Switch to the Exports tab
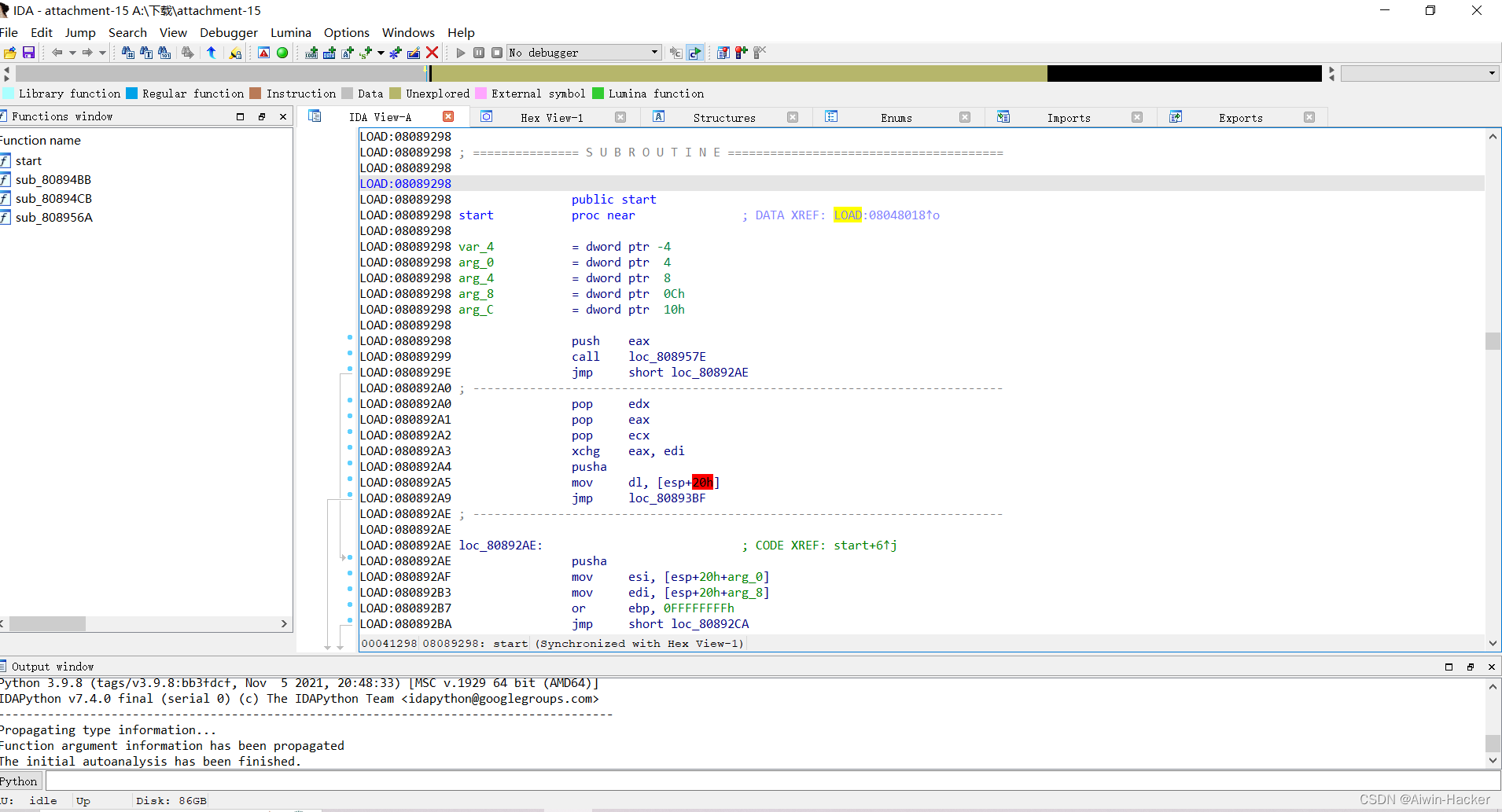 tap(1241, 118)
